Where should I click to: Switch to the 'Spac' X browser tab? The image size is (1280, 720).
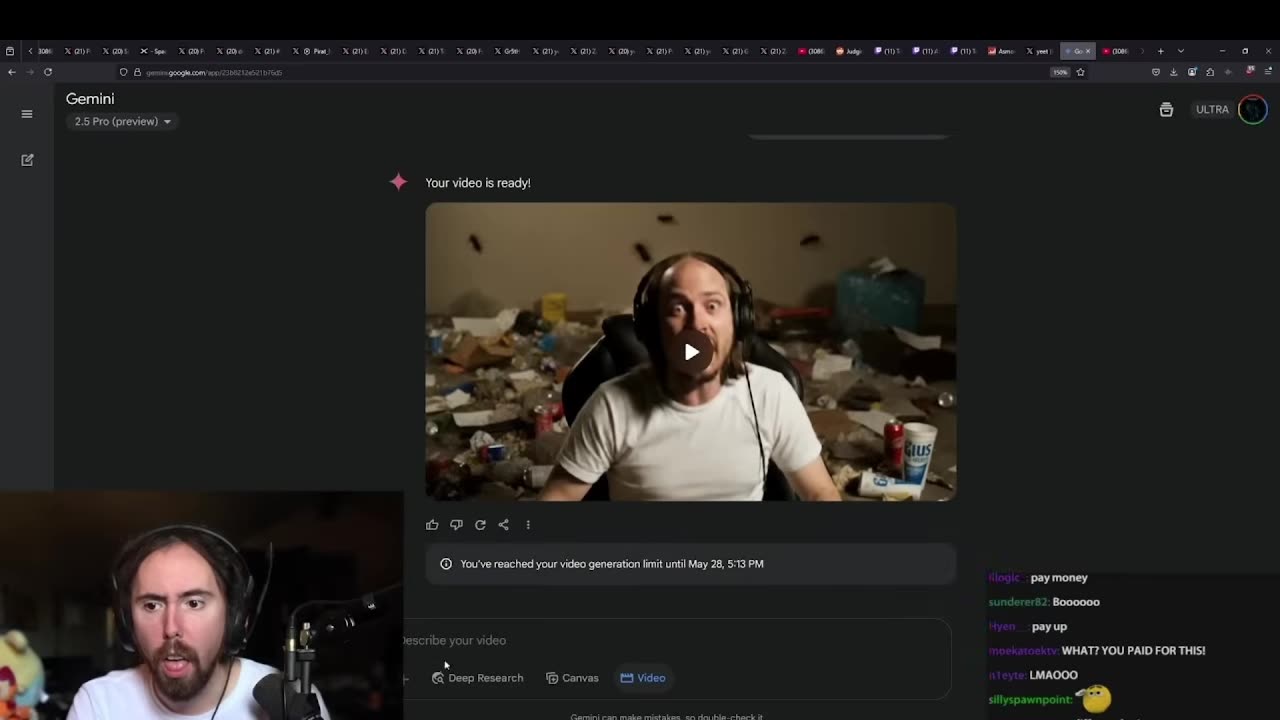pos(154,51)
